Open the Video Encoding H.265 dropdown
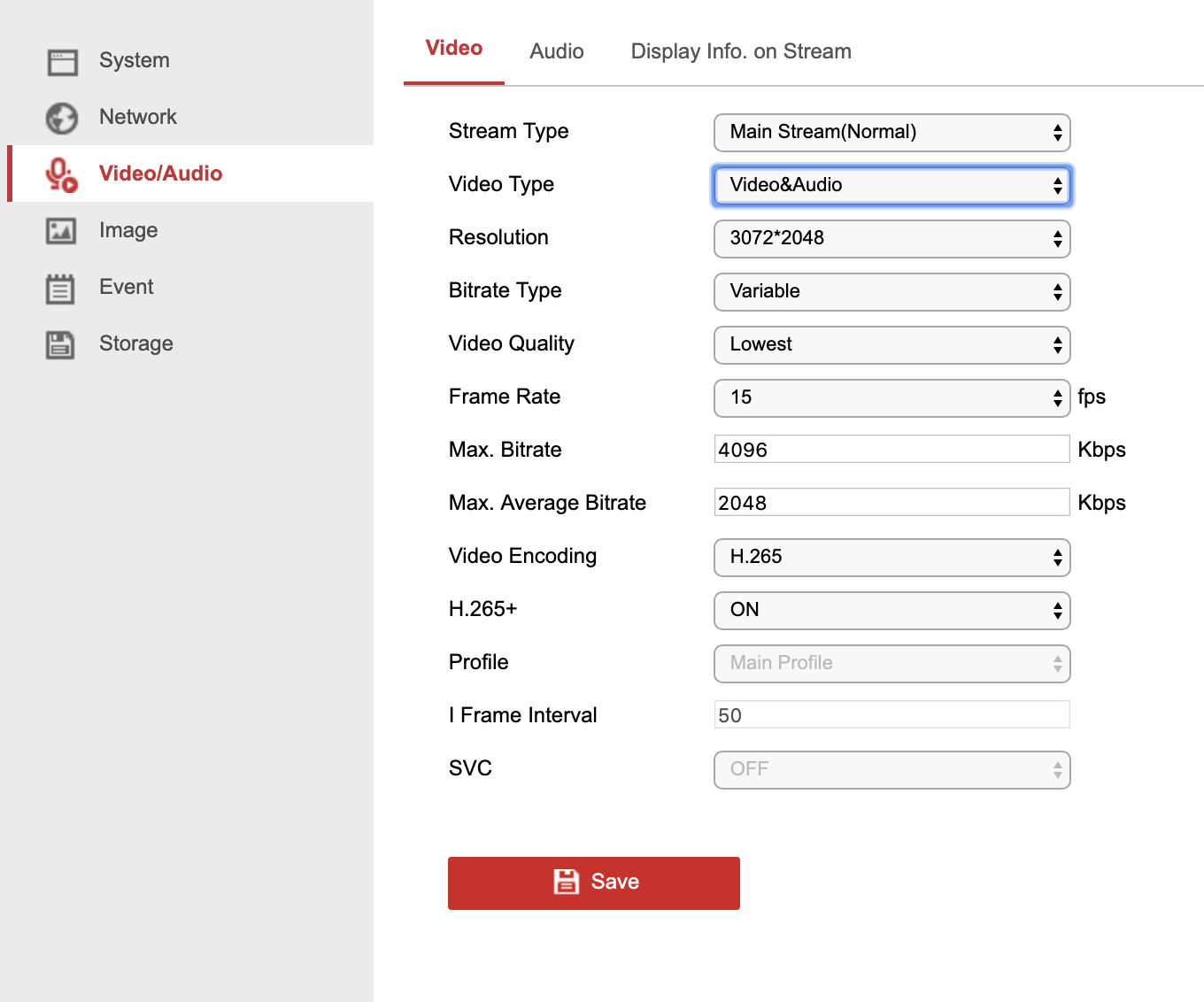 [891, 558]
